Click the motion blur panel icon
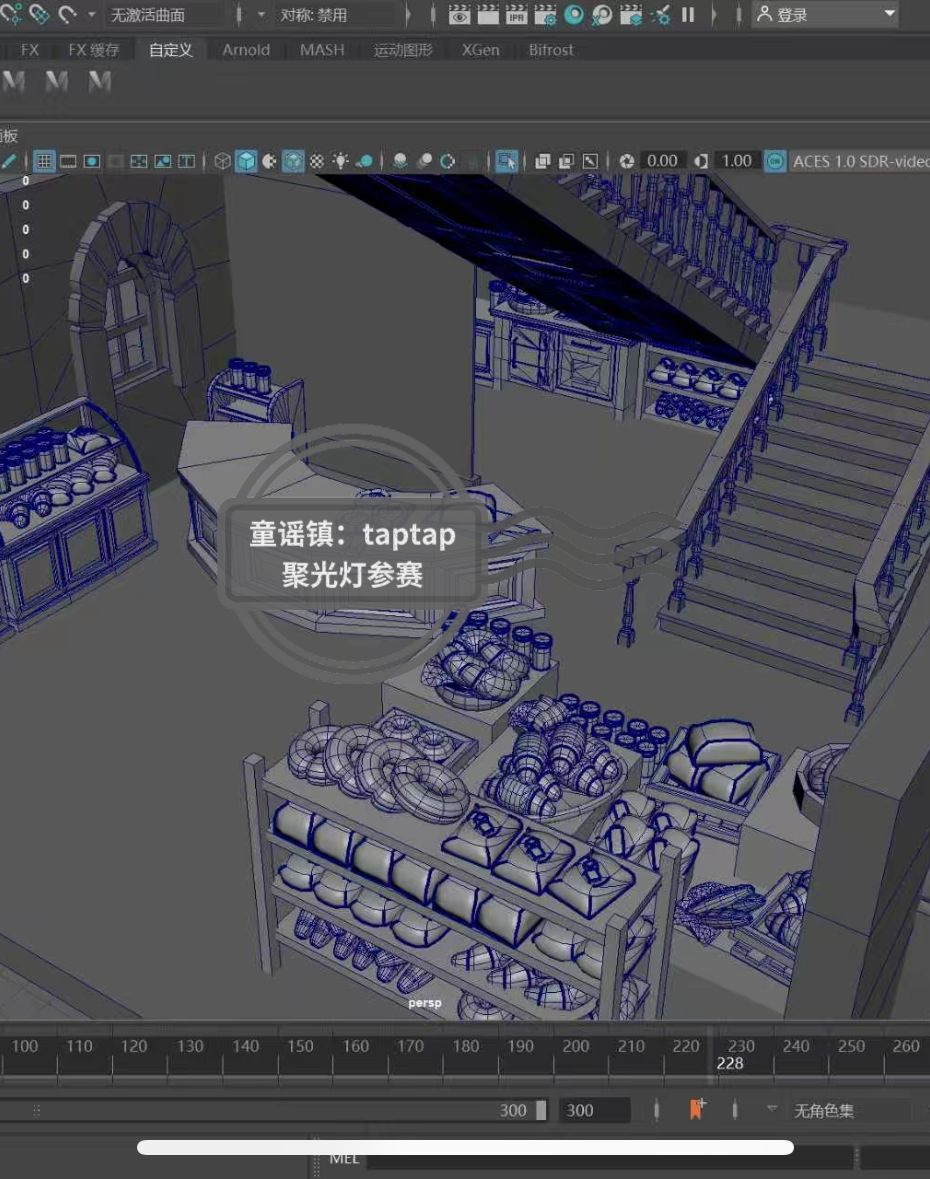 click(424, 161)
